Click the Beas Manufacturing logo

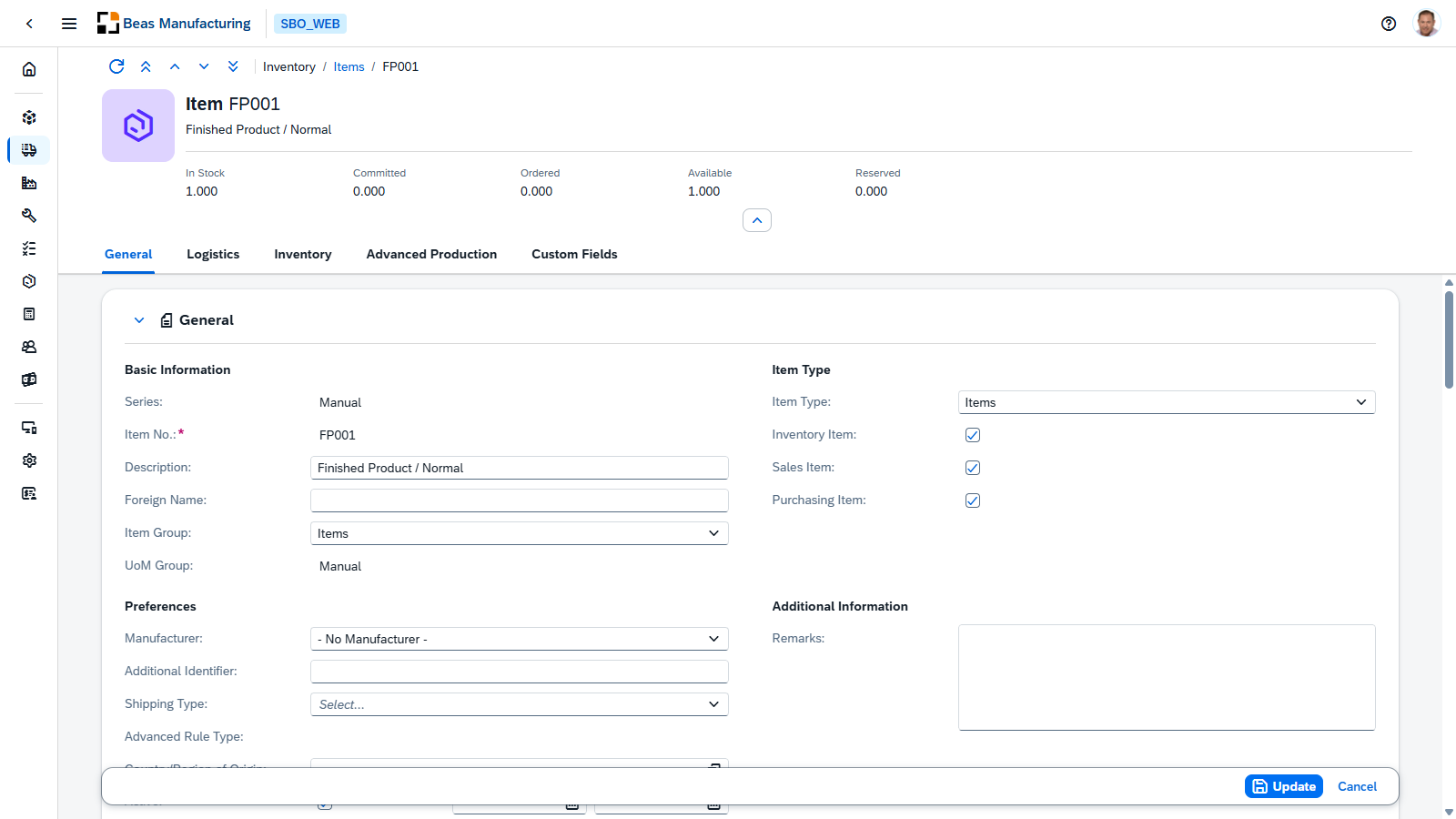174,24
